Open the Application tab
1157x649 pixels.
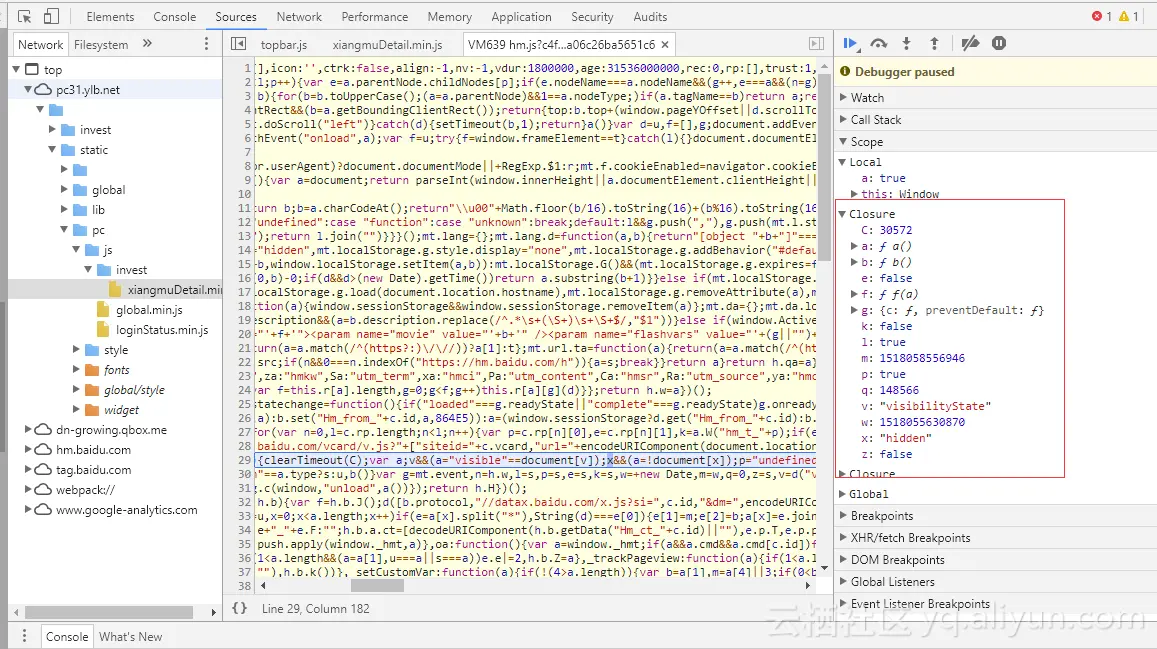pos(521,16)
